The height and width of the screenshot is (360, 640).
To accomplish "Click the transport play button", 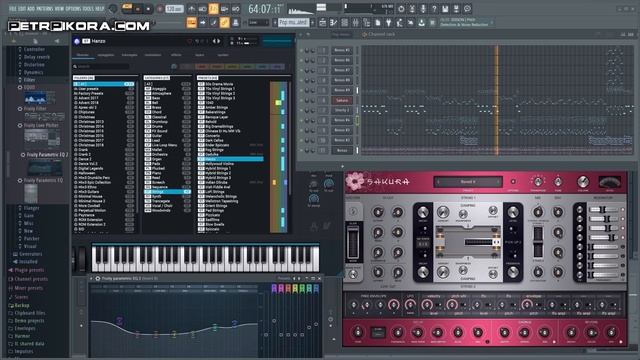I will pos(138,9).
